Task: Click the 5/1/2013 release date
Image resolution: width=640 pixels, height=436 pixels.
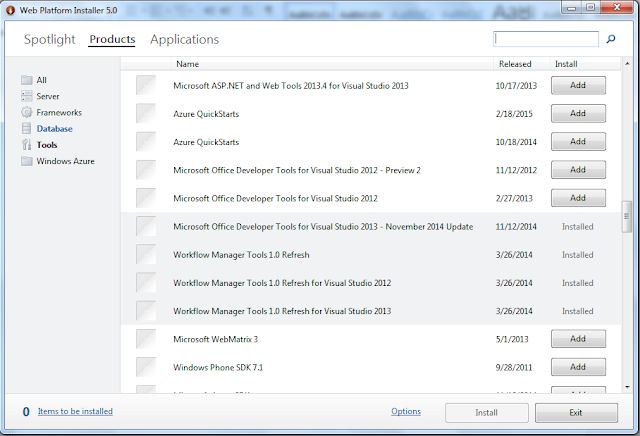Action: coord(512,339)
